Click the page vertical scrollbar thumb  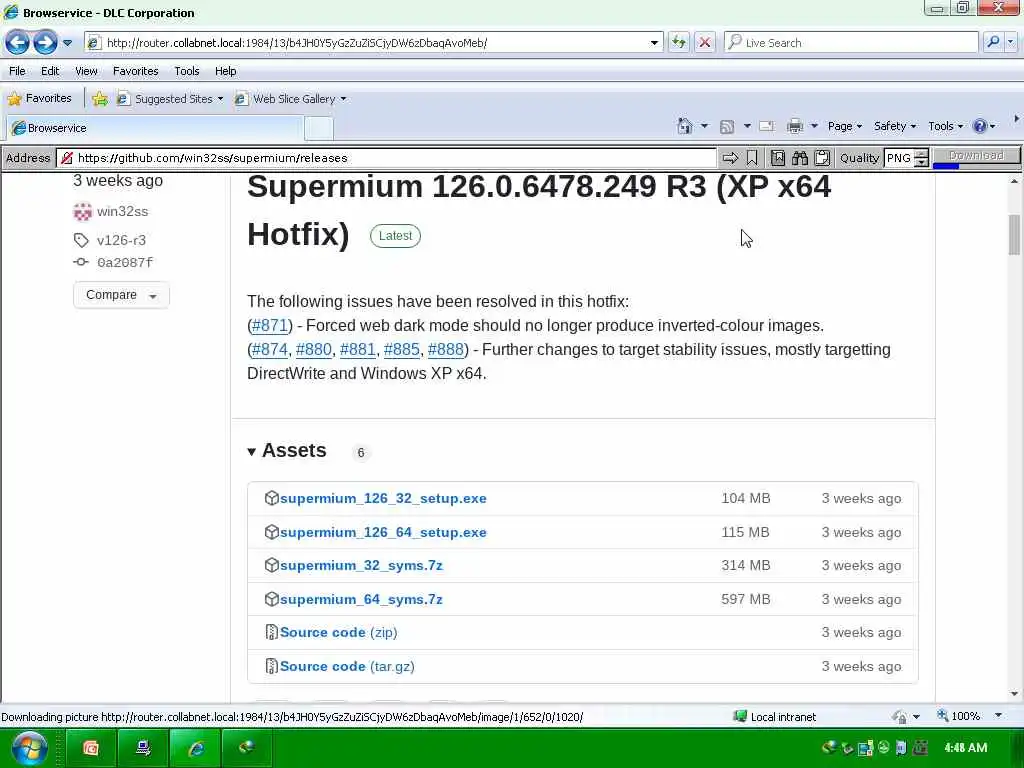[x=1014, y=234]
